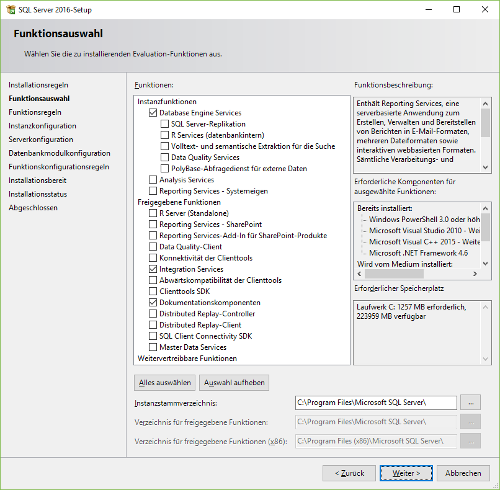The width and height of the screenshot is (500, 490).
Task: Select Reporting Services - Systemeigen checkbox
Action: [153, 191]
